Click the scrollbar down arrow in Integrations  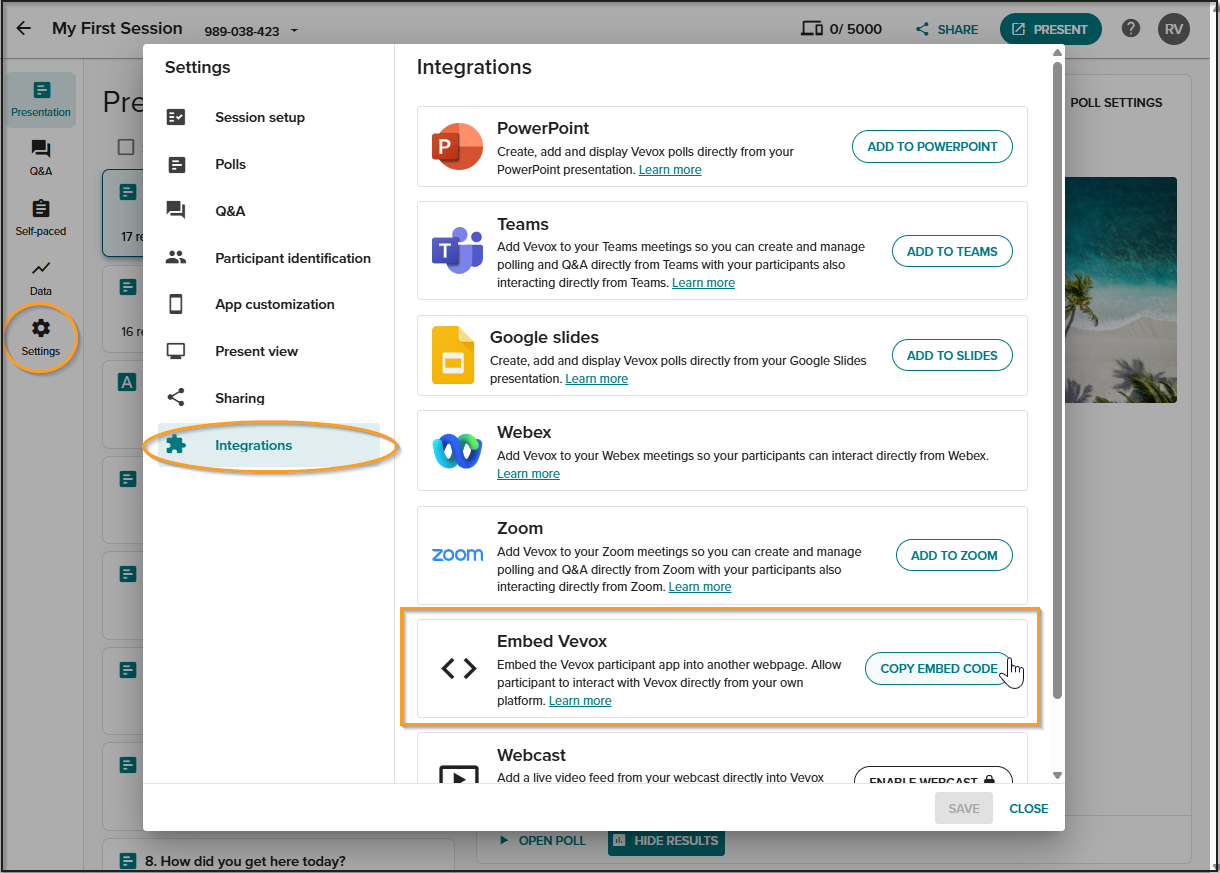coord(1057,775)
